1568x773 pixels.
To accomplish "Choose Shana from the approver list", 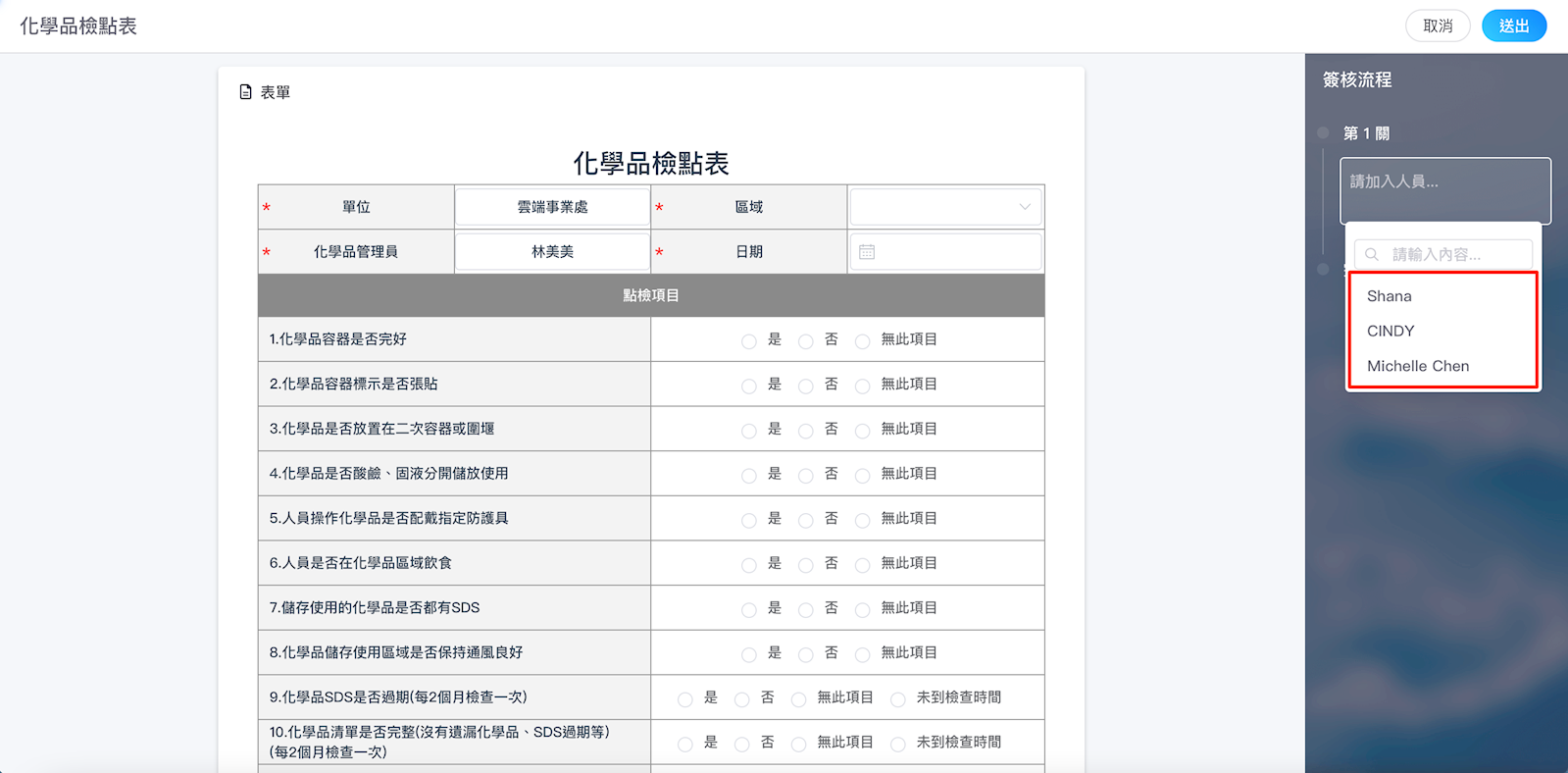I will coord(1390,296).
